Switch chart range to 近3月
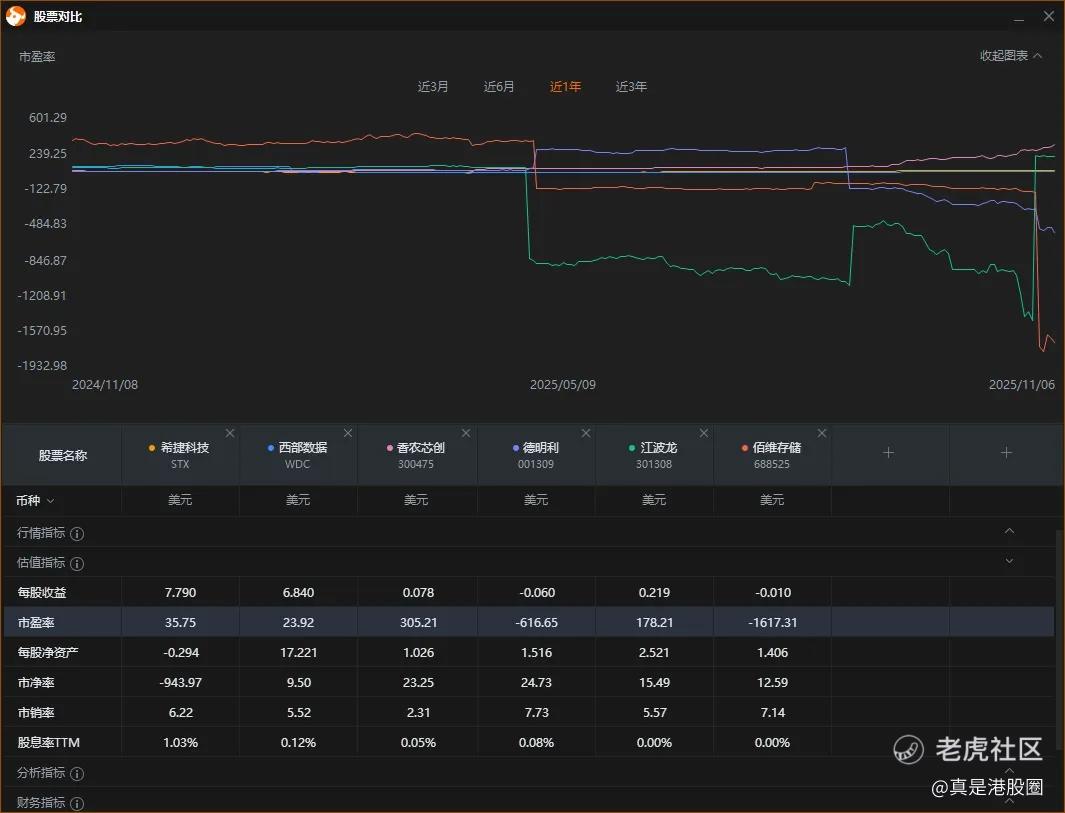 (433, 87)
